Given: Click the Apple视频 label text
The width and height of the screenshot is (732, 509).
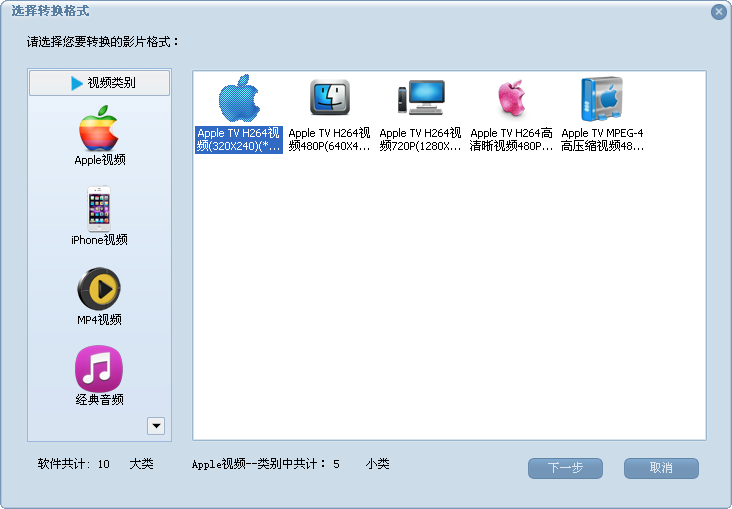Looking at the screenshot, I should [100, 160].
